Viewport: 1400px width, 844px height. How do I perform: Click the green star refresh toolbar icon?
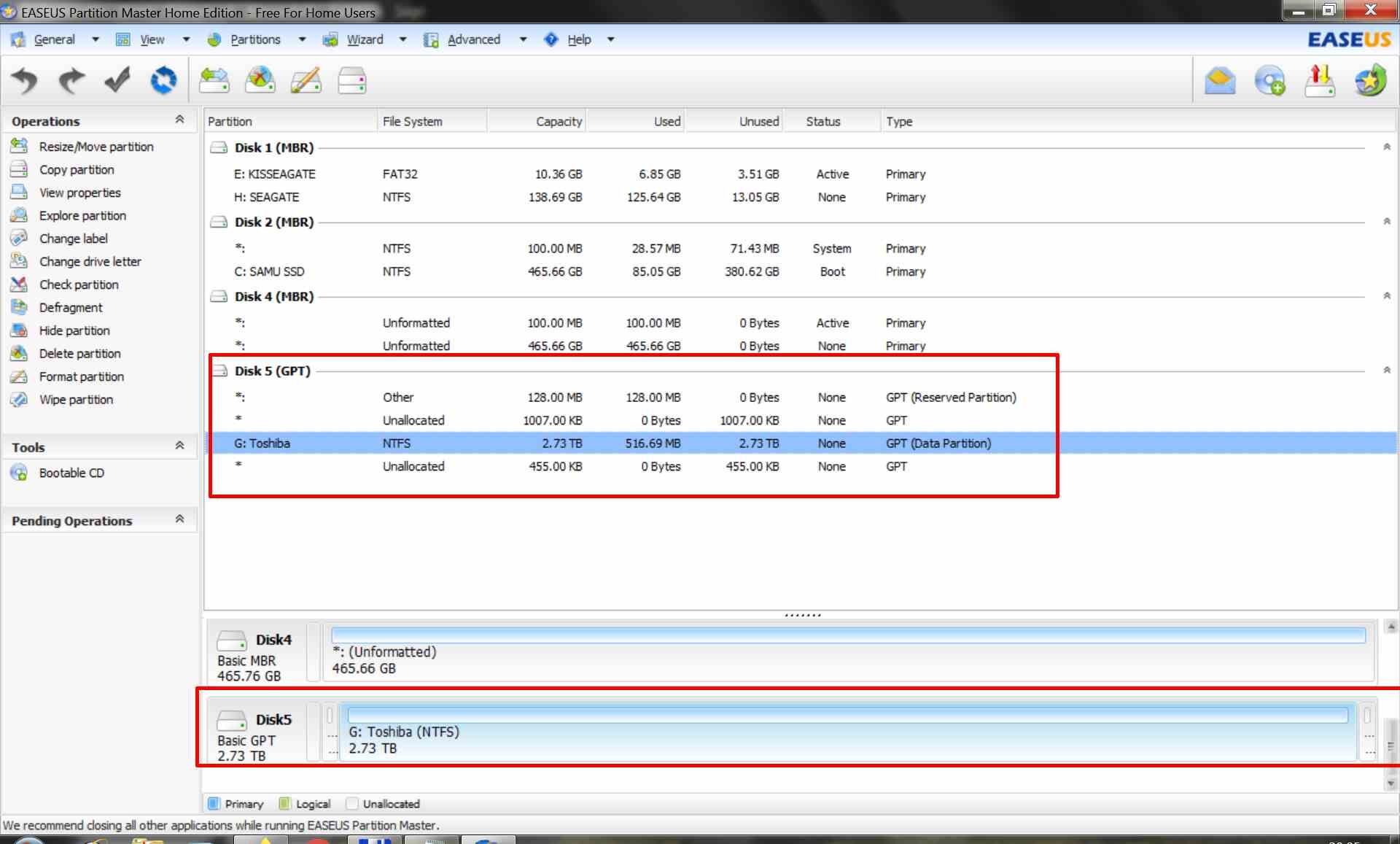pyautogui.click(x=1370, y=80)
